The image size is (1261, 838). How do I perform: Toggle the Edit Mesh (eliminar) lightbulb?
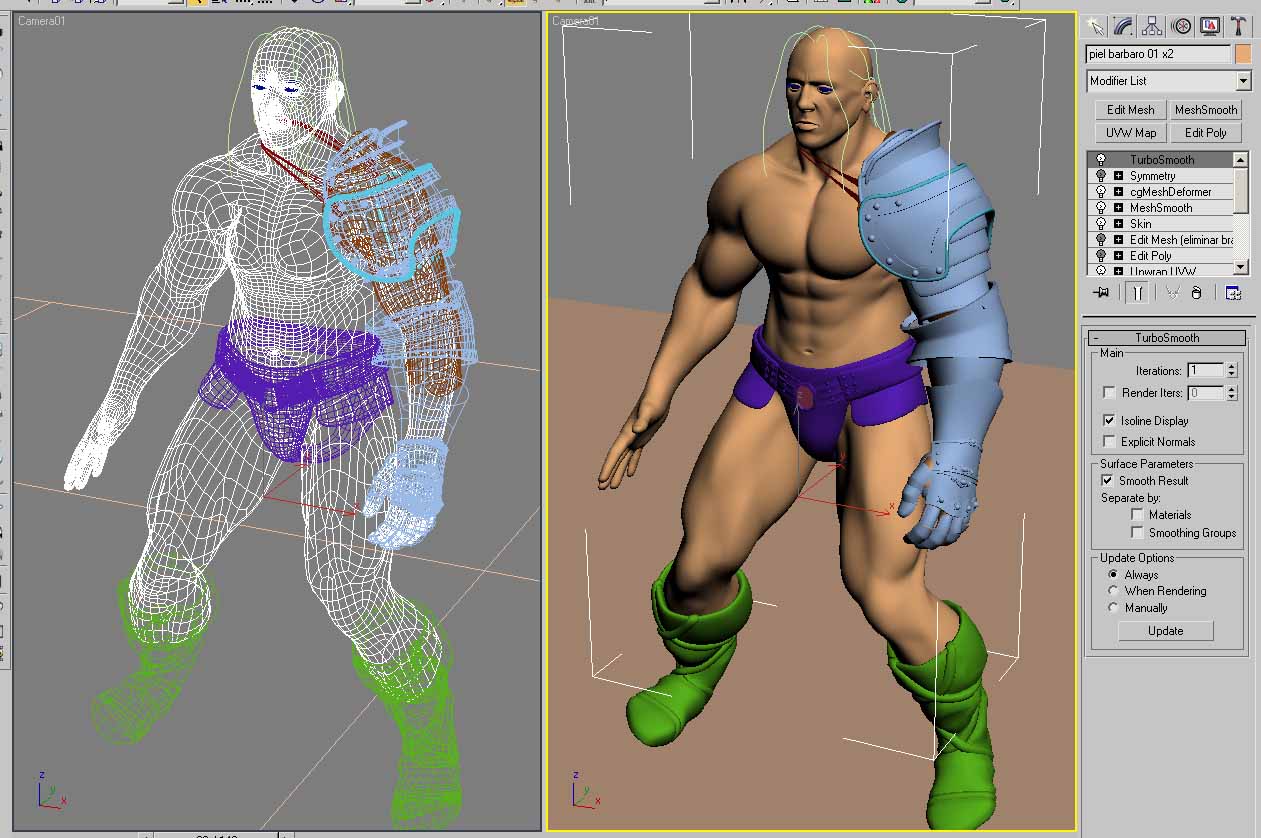point(1101,240)
